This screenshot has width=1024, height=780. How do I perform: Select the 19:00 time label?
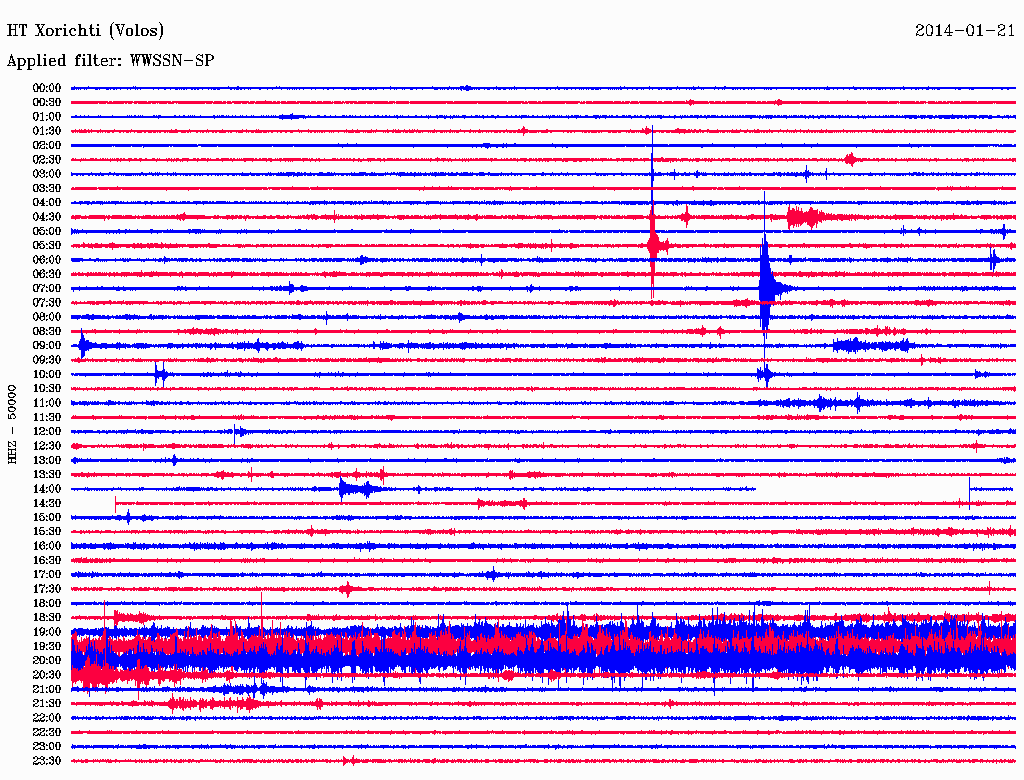(x=47, y=632)
